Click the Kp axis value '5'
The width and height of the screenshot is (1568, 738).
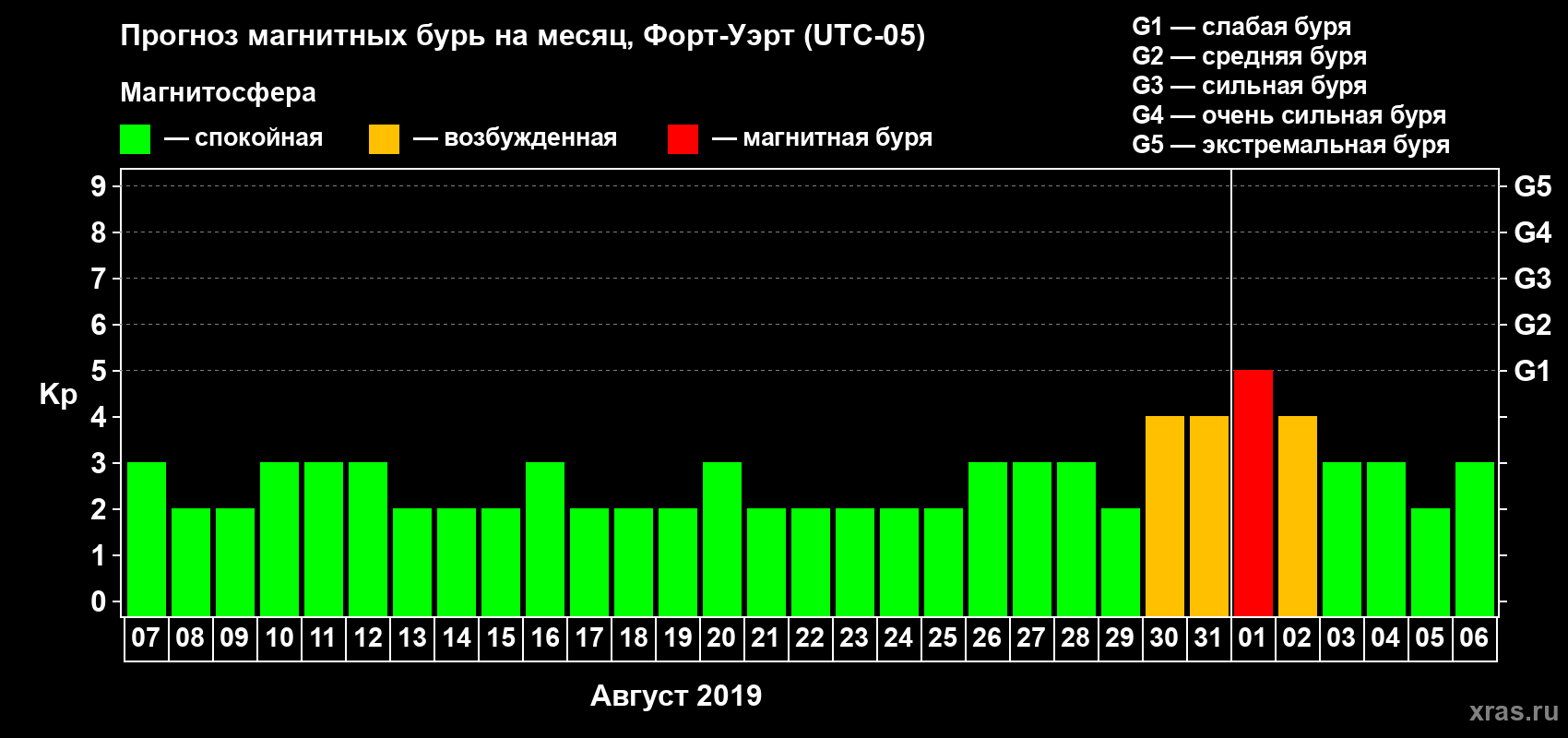[x=99, y=371]
